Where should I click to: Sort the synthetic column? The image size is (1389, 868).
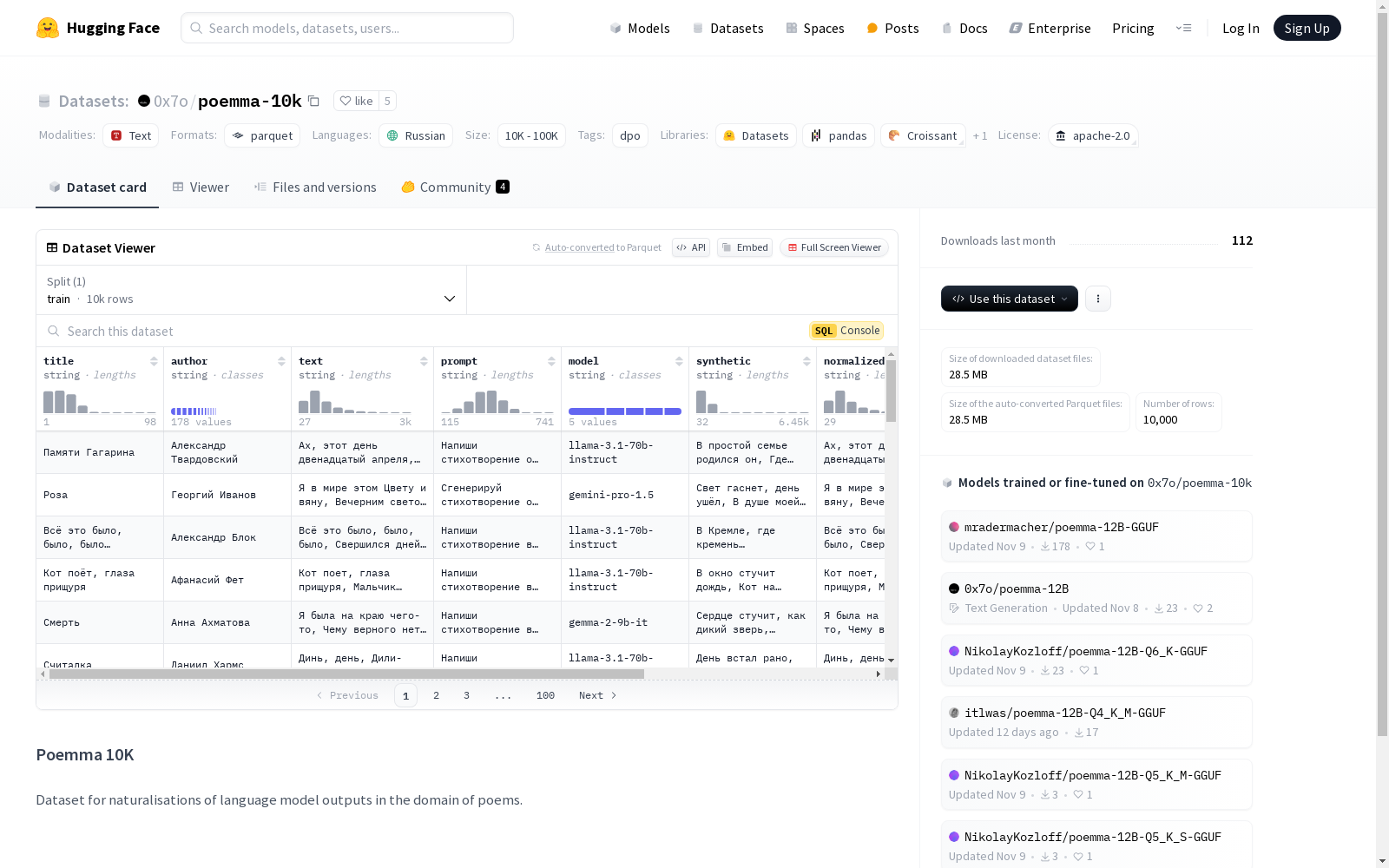[806, 361]
